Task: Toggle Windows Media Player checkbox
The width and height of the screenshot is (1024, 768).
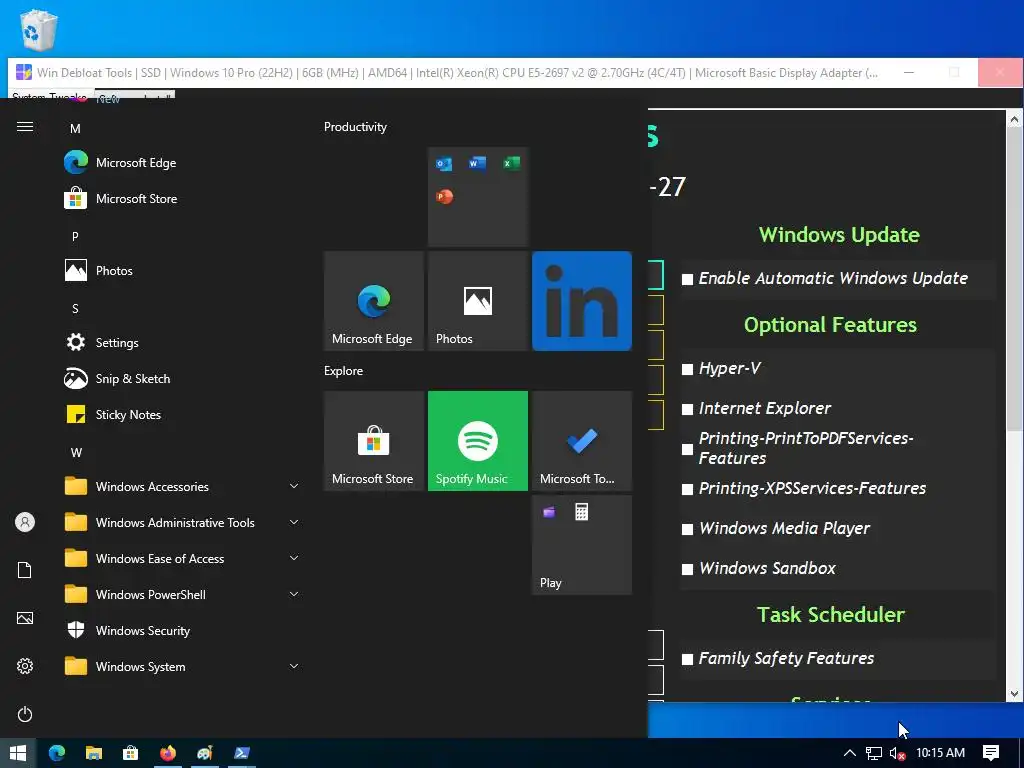Action: [688, 530]
